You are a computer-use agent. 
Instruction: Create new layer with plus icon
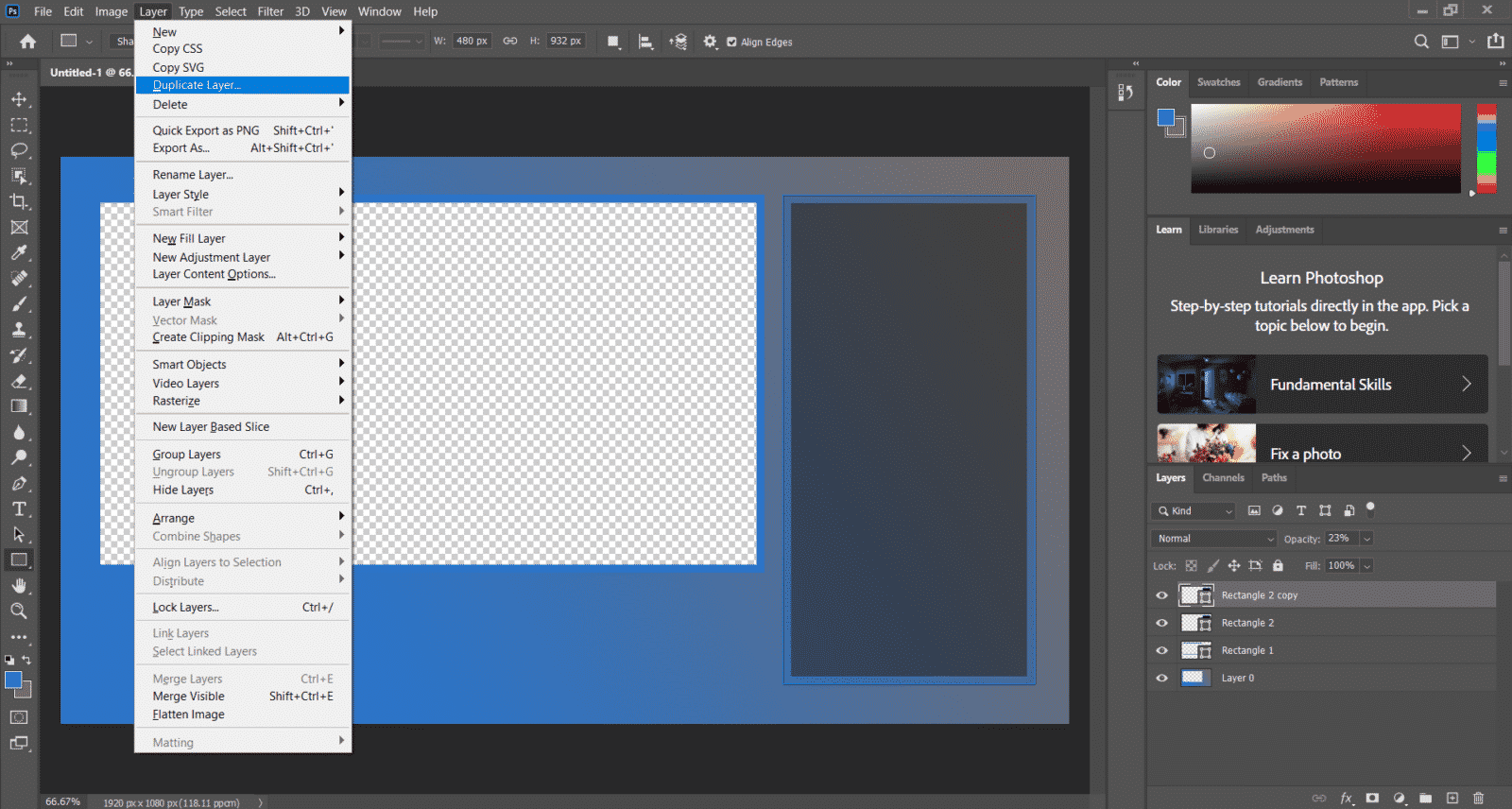(x=1452, y=799)
